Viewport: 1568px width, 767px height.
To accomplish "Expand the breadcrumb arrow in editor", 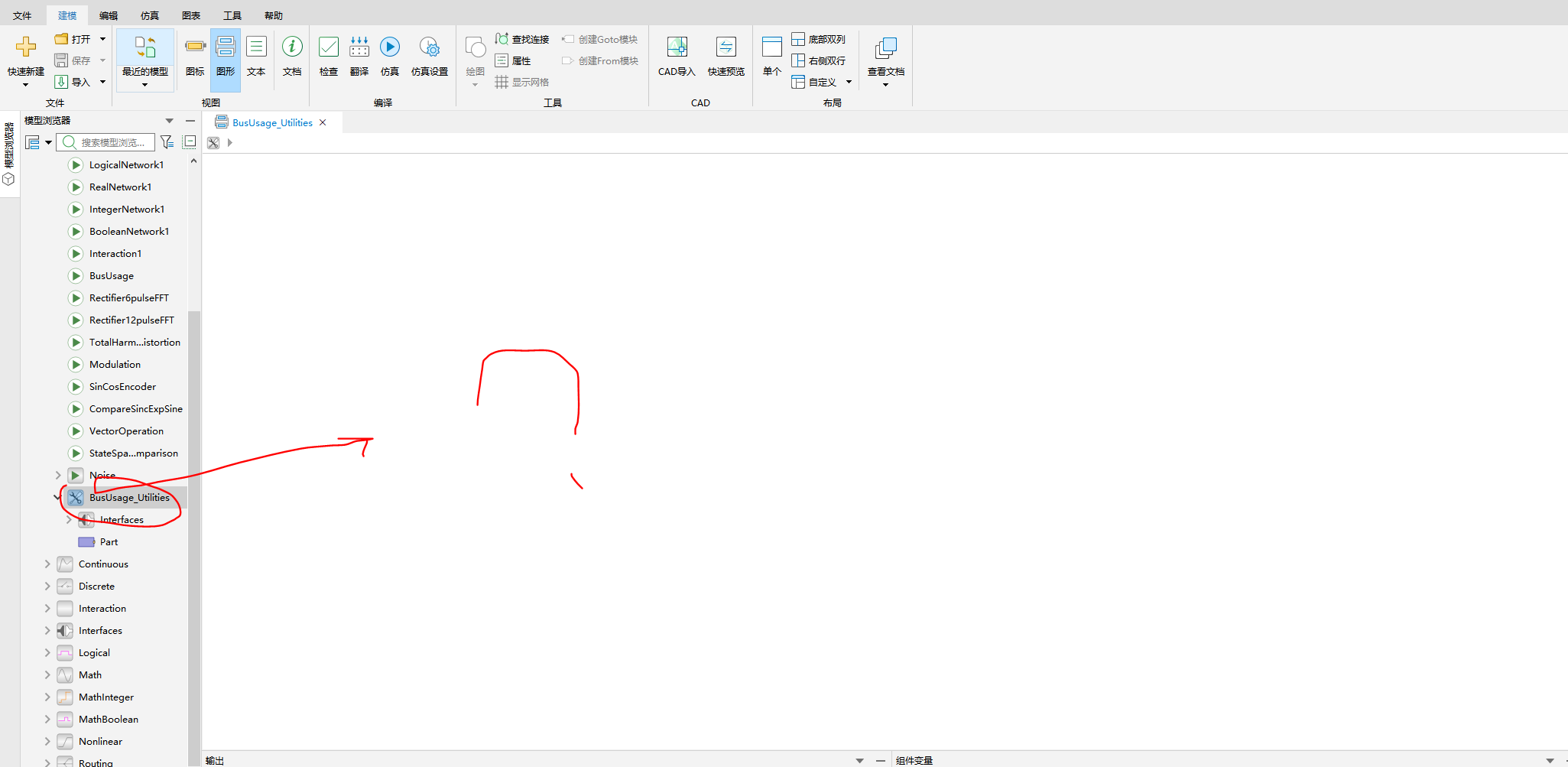I will tap(229, 143).
